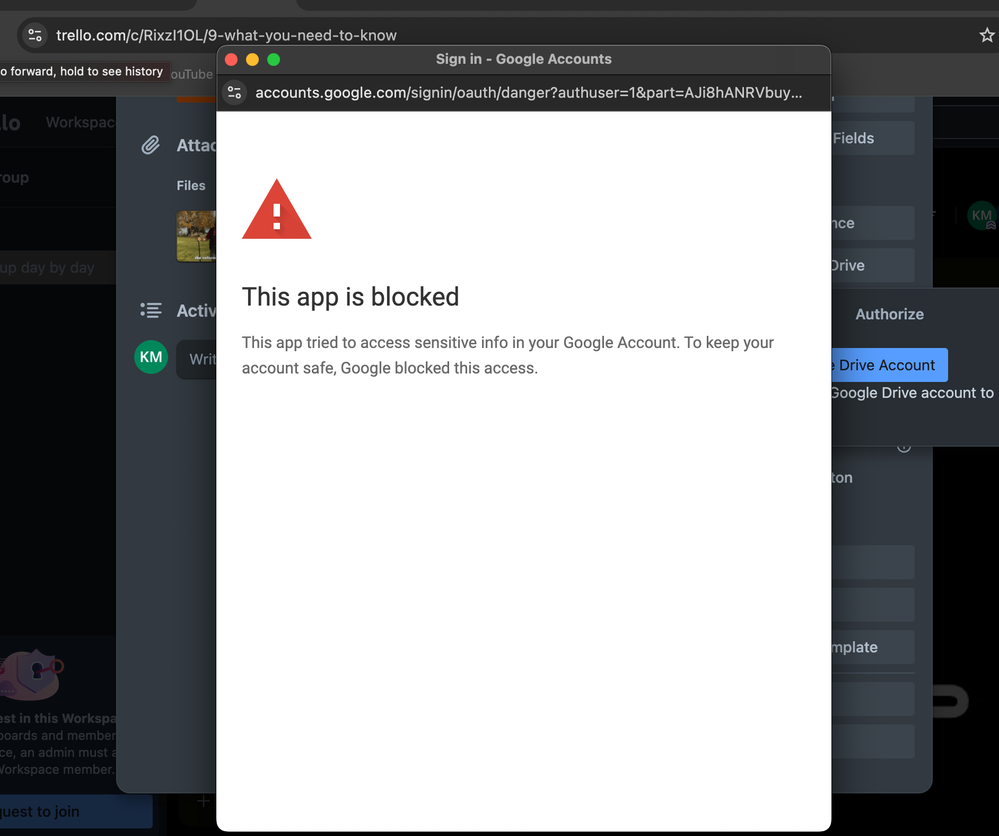This screenshot has height=836, width=999.
Task: Bookmark the Trello page with the star icon
Action: 987,35
